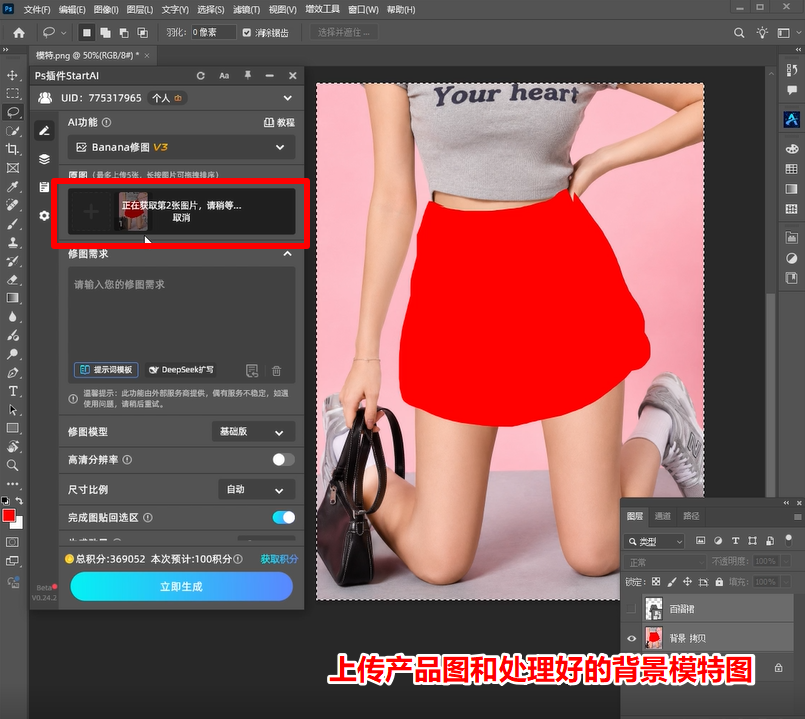The height and width of the screenshot is (719, 805).
Task: Hide the 背景 拷贝 layer
Action: (631, 638)
